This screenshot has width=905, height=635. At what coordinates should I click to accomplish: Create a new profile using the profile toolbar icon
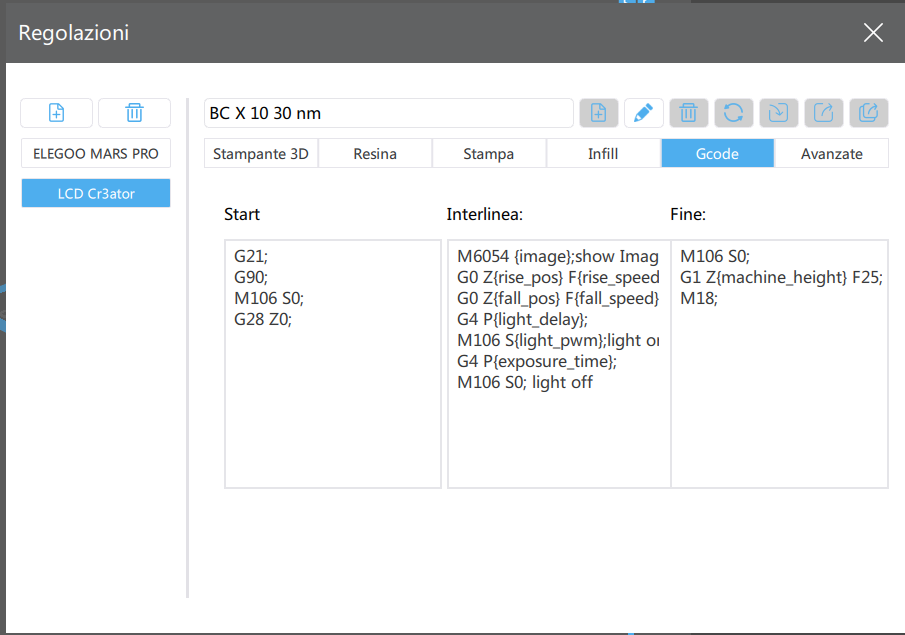tap(598, 113)
